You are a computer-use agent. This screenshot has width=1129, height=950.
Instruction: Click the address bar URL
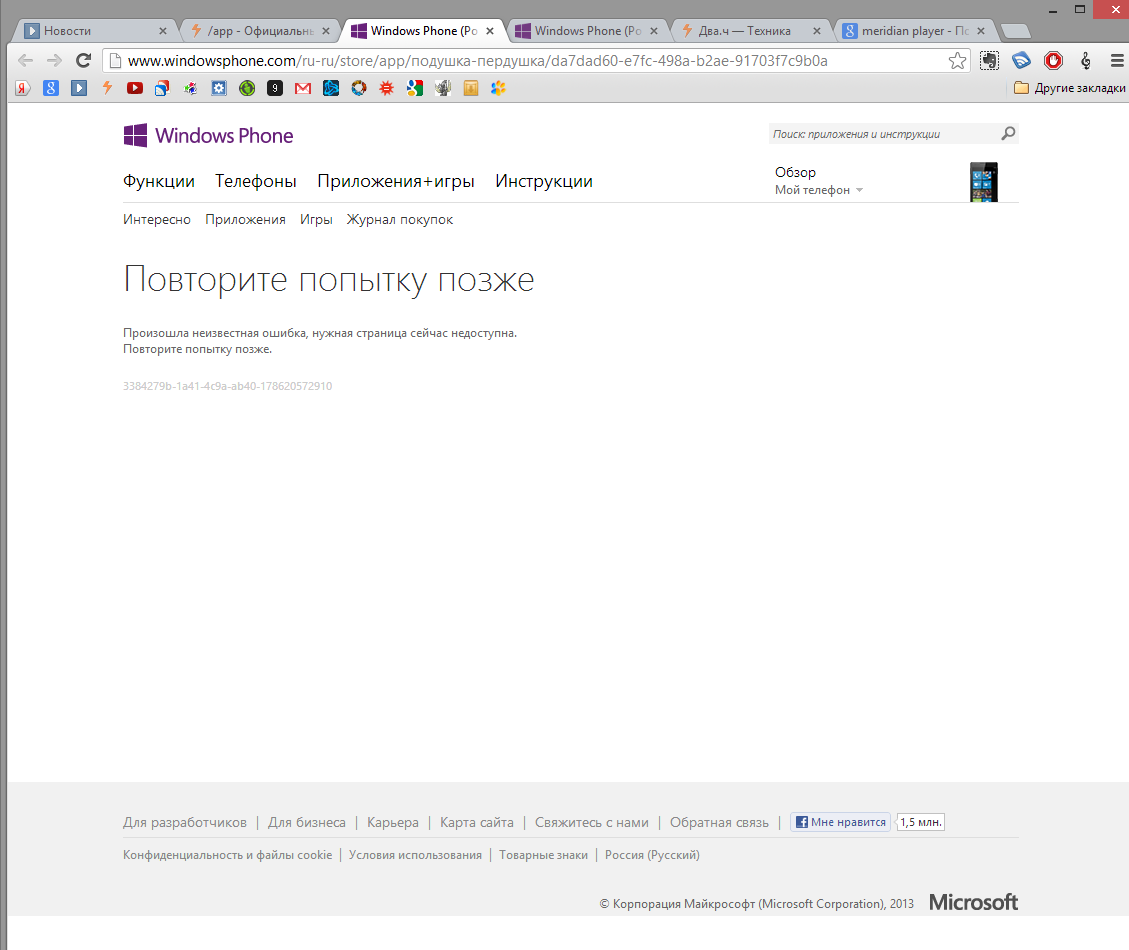(x=477, y=61)
